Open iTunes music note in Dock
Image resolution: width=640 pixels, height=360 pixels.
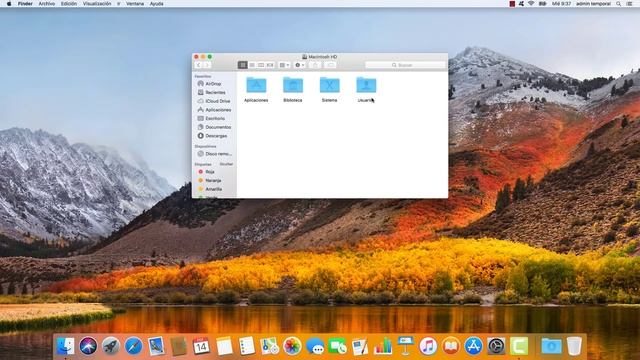428,346
